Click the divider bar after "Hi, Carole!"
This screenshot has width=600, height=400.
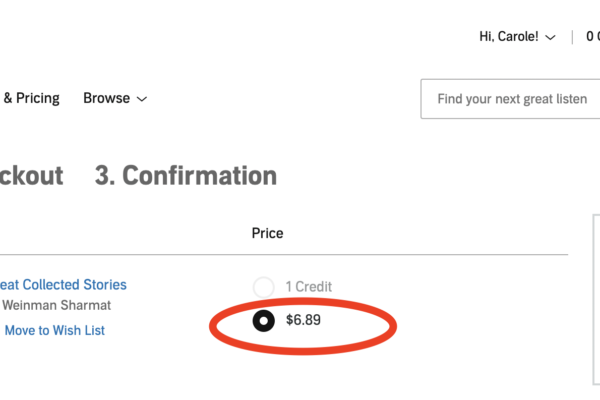(572, 37)
